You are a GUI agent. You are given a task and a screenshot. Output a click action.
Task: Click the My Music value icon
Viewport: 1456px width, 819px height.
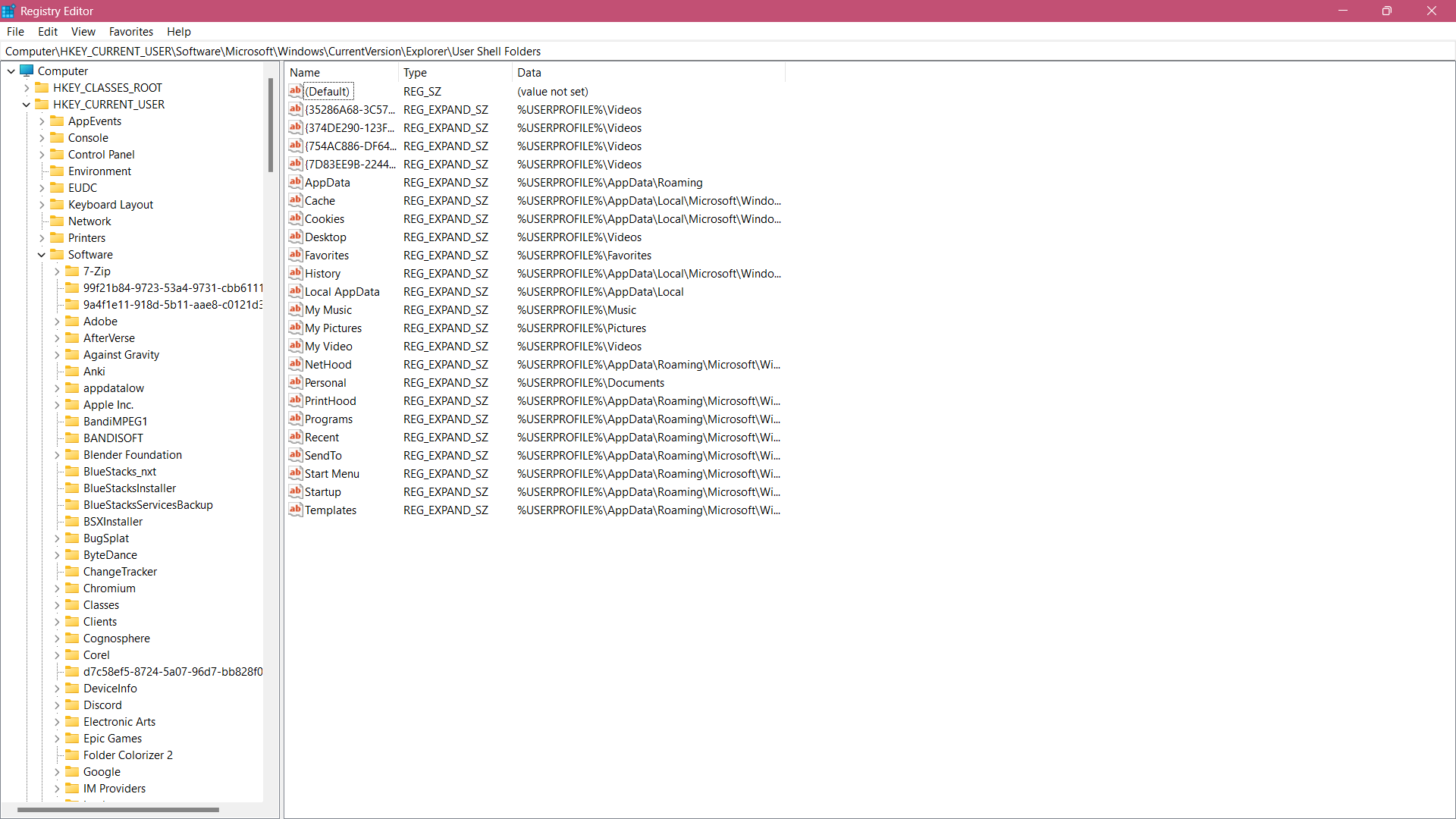(296, 309)
